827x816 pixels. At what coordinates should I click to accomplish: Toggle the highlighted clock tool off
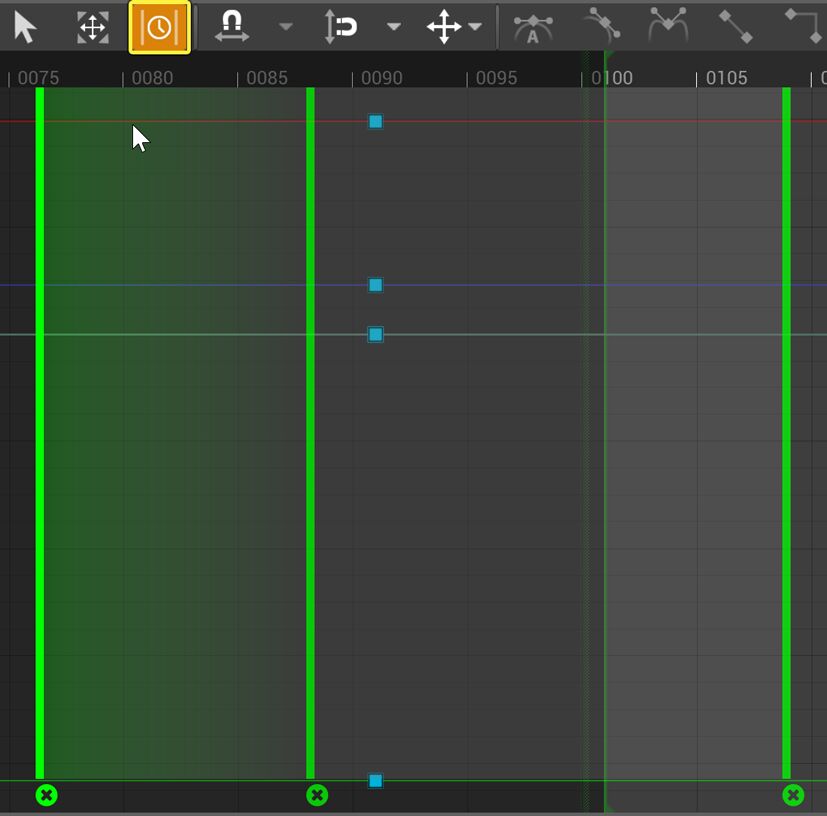[x=159, y=27]
